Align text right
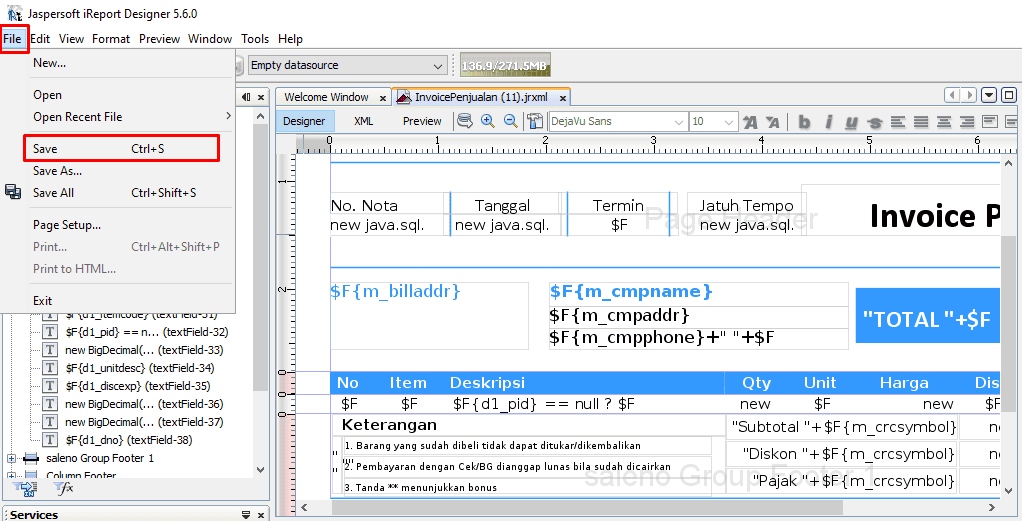Viewport: 1022px width, 521px height. pyautogui.click(x=967, y=121)
